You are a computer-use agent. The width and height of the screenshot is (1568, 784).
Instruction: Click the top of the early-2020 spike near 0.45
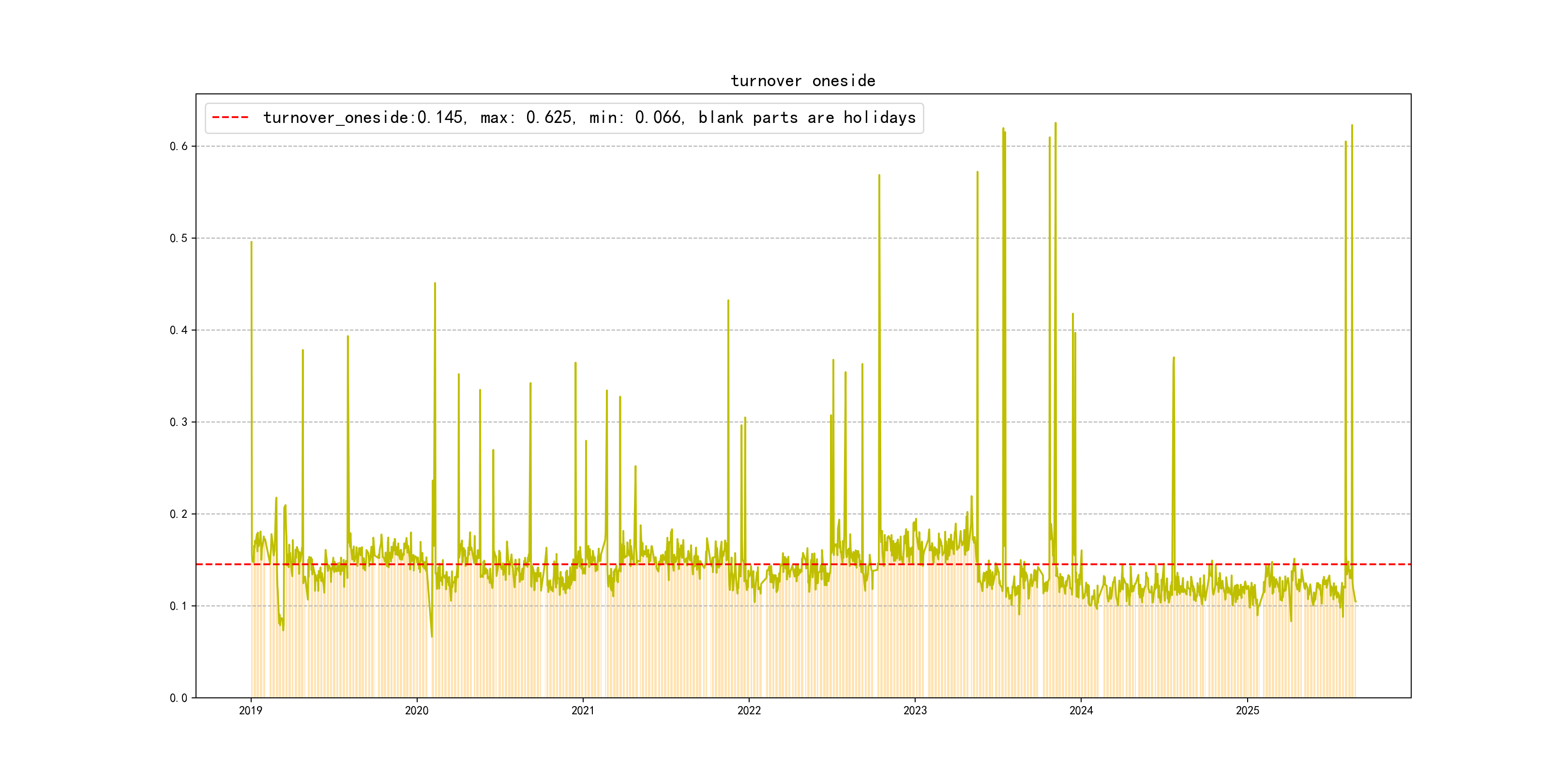[435, 283]
